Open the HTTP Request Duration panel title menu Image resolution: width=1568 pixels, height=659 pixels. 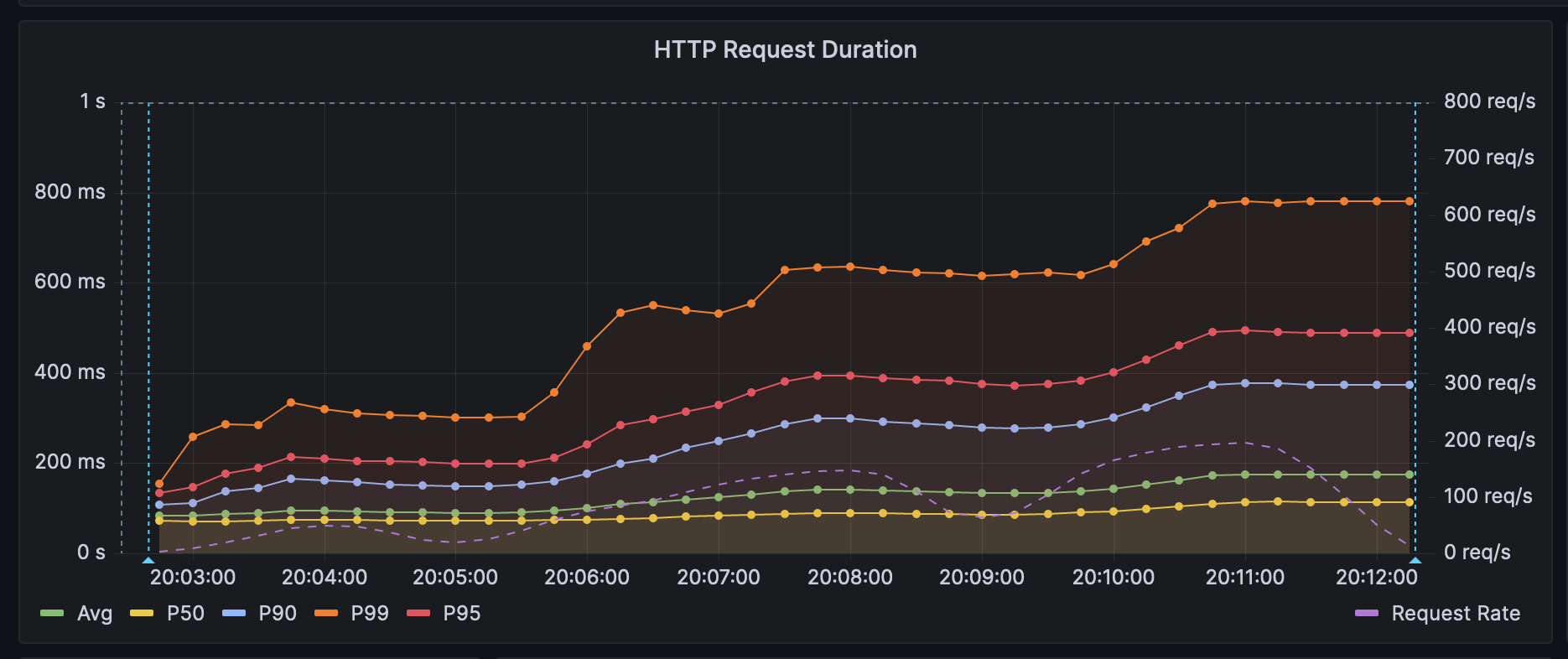tap(785, 50)
